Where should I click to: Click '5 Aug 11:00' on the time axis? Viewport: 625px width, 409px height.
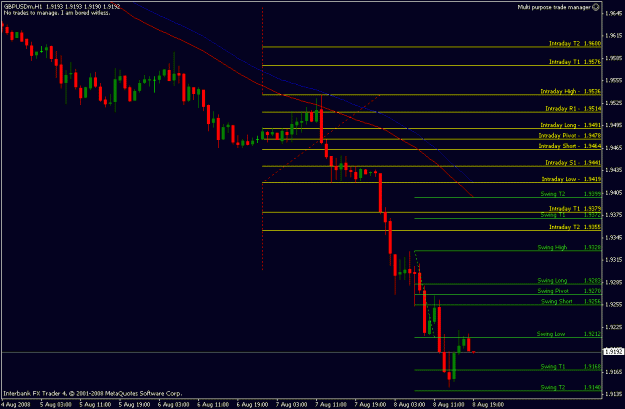(95, 405)
